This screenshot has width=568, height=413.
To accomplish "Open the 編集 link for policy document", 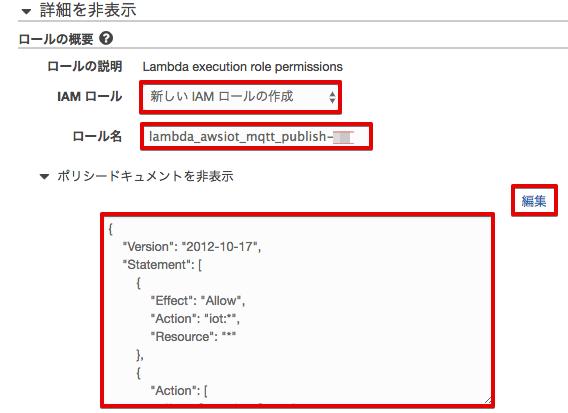I will (534, 201).
